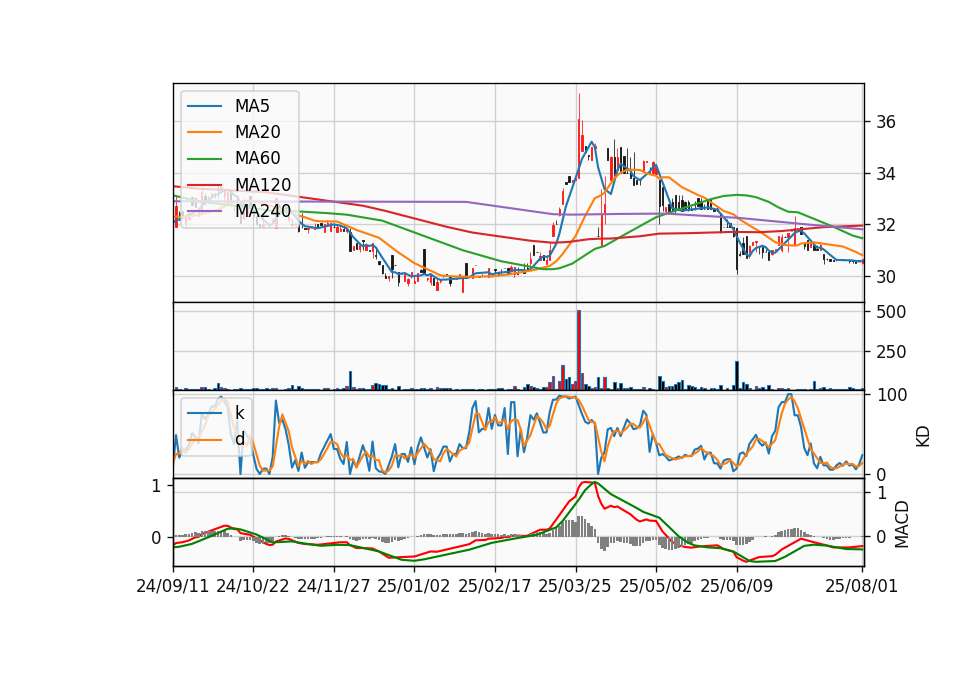This screenshot has height=690, width=960.
Task: Click the price axis value 36
Action: (x=886, y=122)
